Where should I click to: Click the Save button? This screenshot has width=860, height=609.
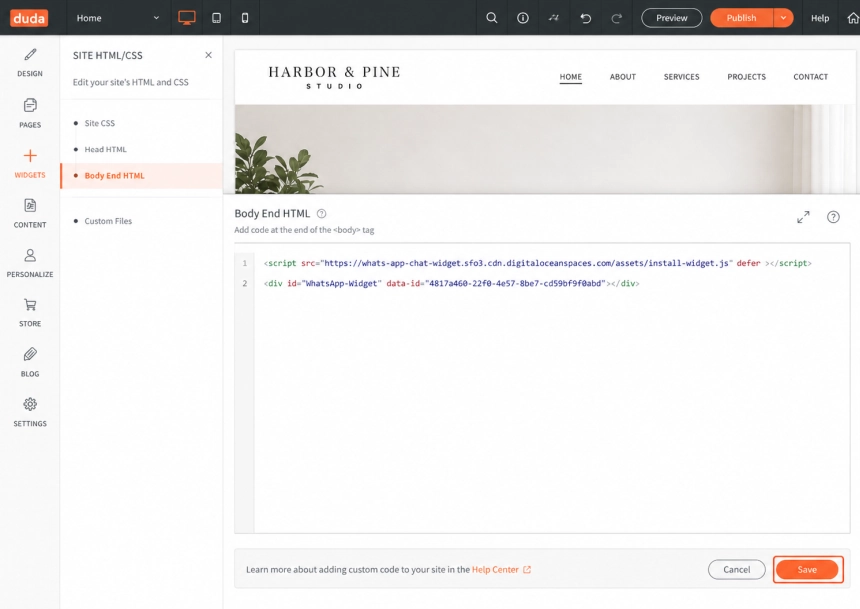tap(807, 569)
